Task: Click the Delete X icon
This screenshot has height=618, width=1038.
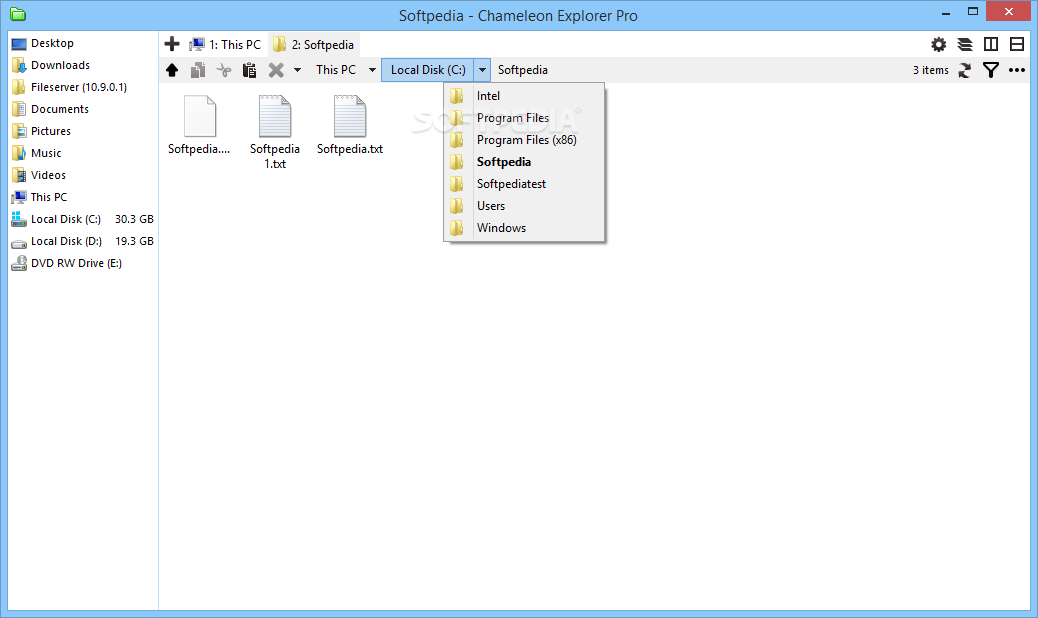Action: [276, 69]
